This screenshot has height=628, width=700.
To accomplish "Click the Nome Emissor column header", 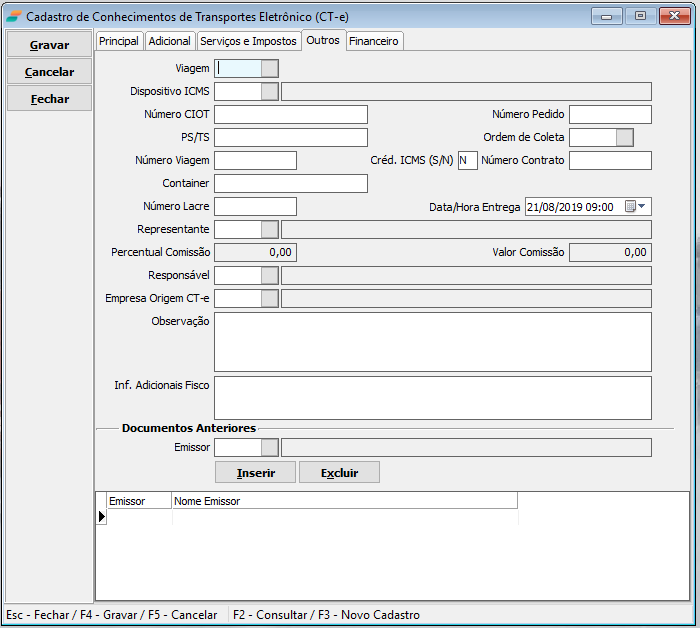I will click(x=344, y=501).
